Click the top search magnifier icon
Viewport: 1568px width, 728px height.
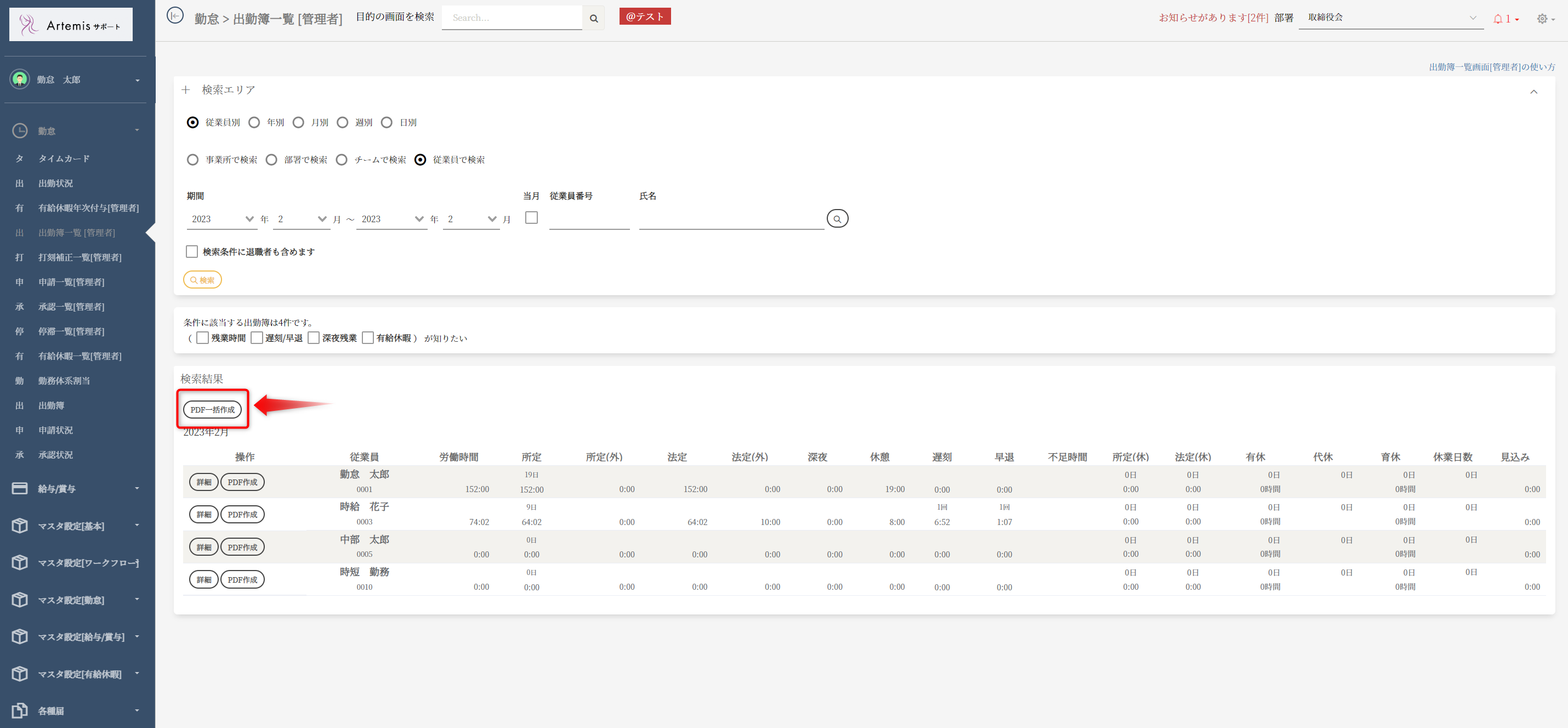[593, 18]
